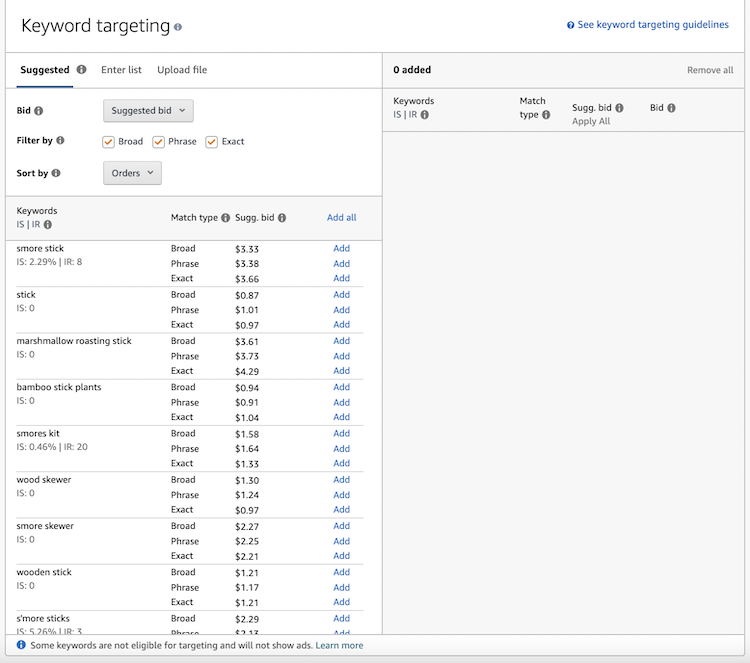Uncheck the Broad filter checkbox
Viewport: 750px width, 663px height.
click(109, 142)
